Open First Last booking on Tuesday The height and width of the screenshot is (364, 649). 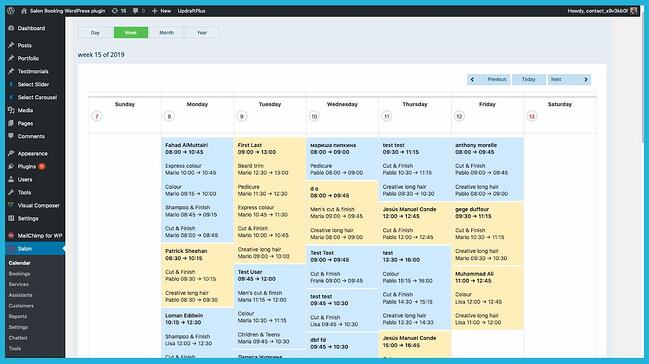pos(270,200)
